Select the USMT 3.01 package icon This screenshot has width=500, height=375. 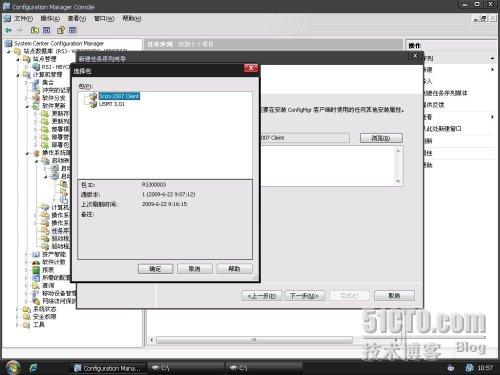click(94, 104)
